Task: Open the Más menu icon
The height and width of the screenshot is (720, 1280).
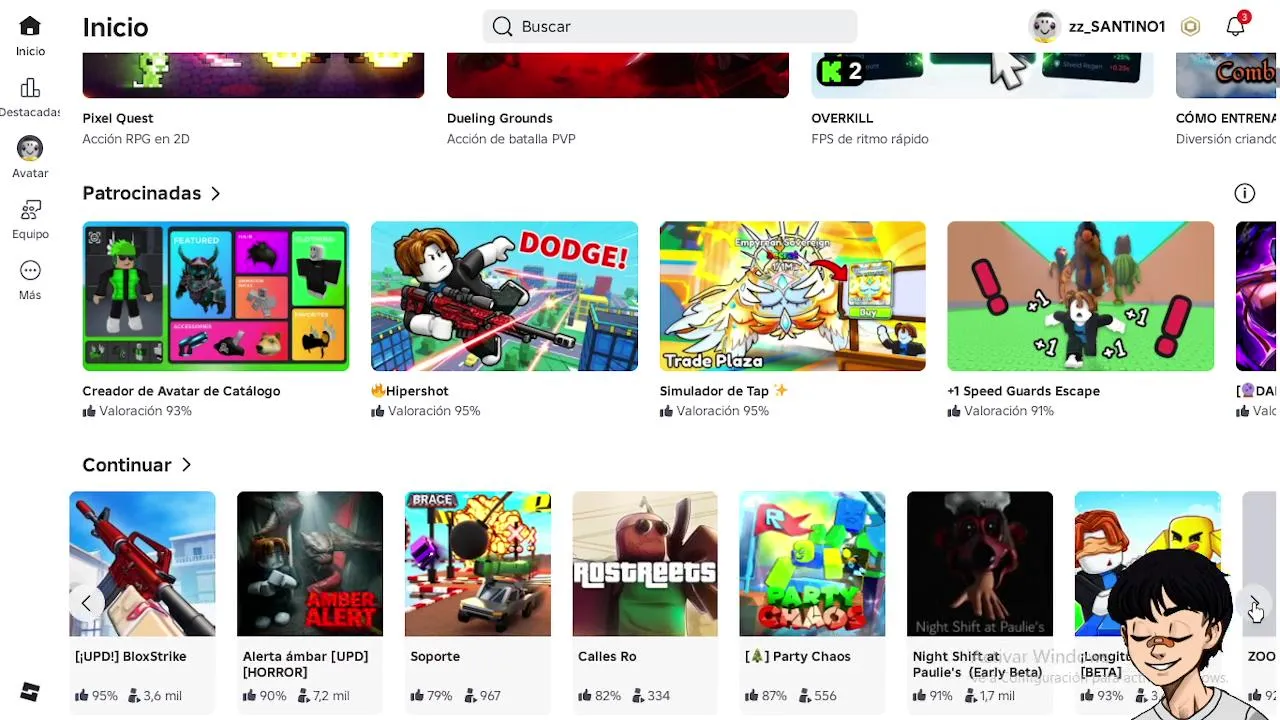Action: [x=30, y=271]
